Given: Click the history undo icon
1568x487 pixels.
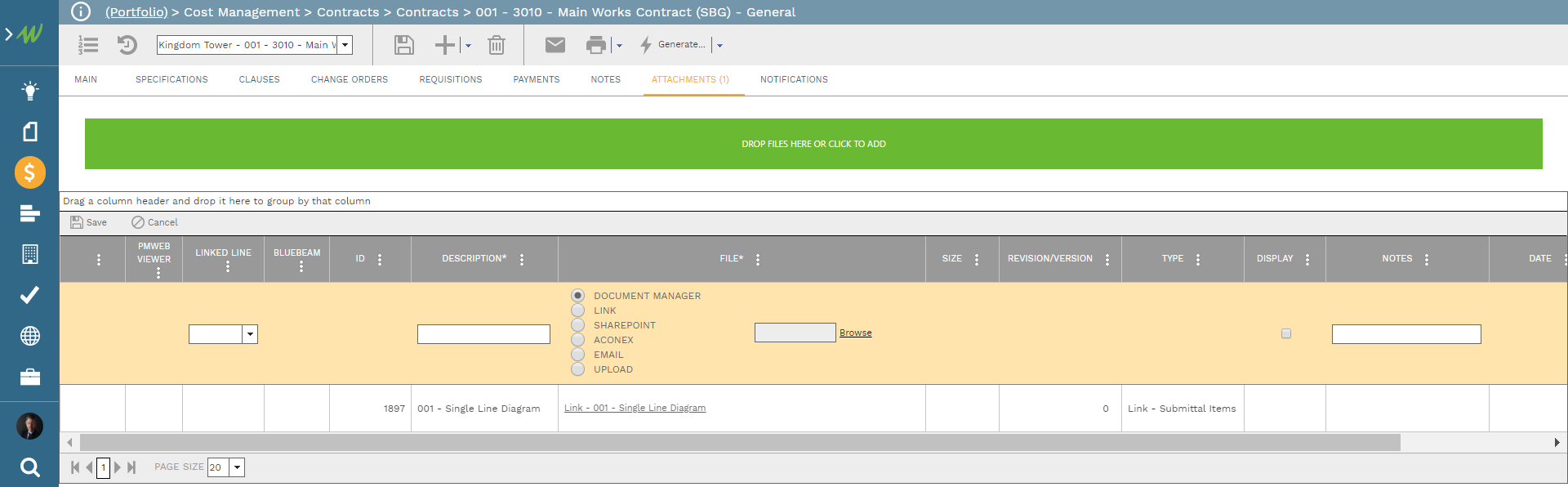Looking at the screenshot, I should click(x=127, y=45).
